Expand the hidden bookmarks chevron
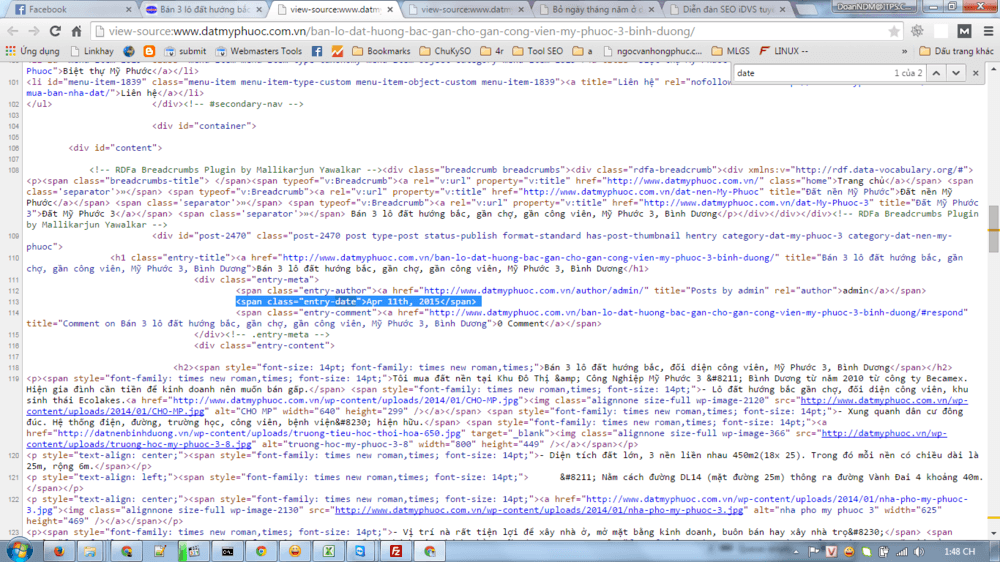Viewport: 1000px width, 562px height. coord(904,51)
